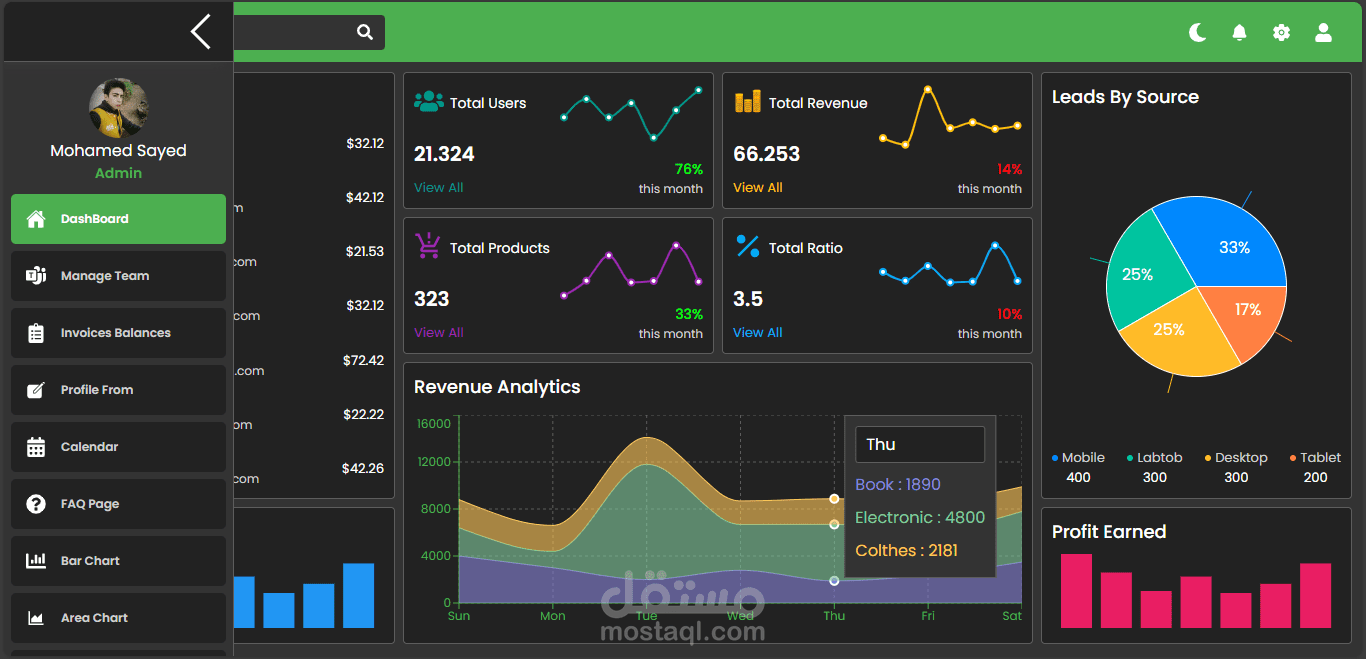Toggle the Labtob legend entry

tap(1155, 458)
